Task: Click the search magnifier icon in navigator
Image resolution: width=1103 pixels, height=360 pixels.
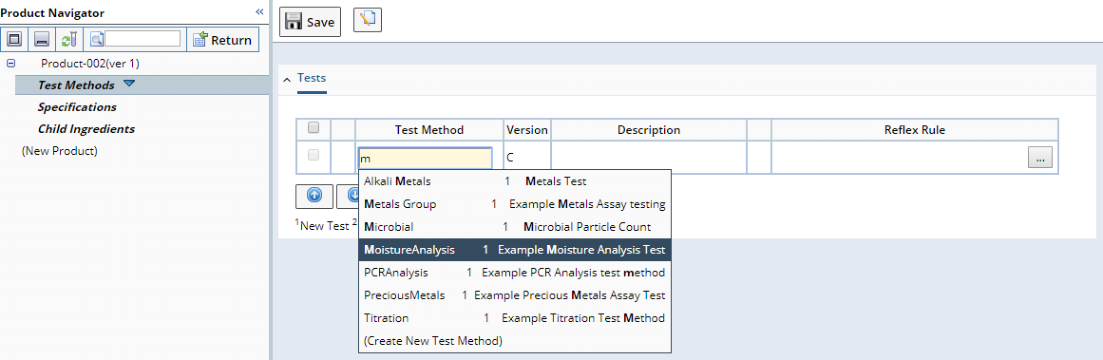Action: (x=98, y=39)
